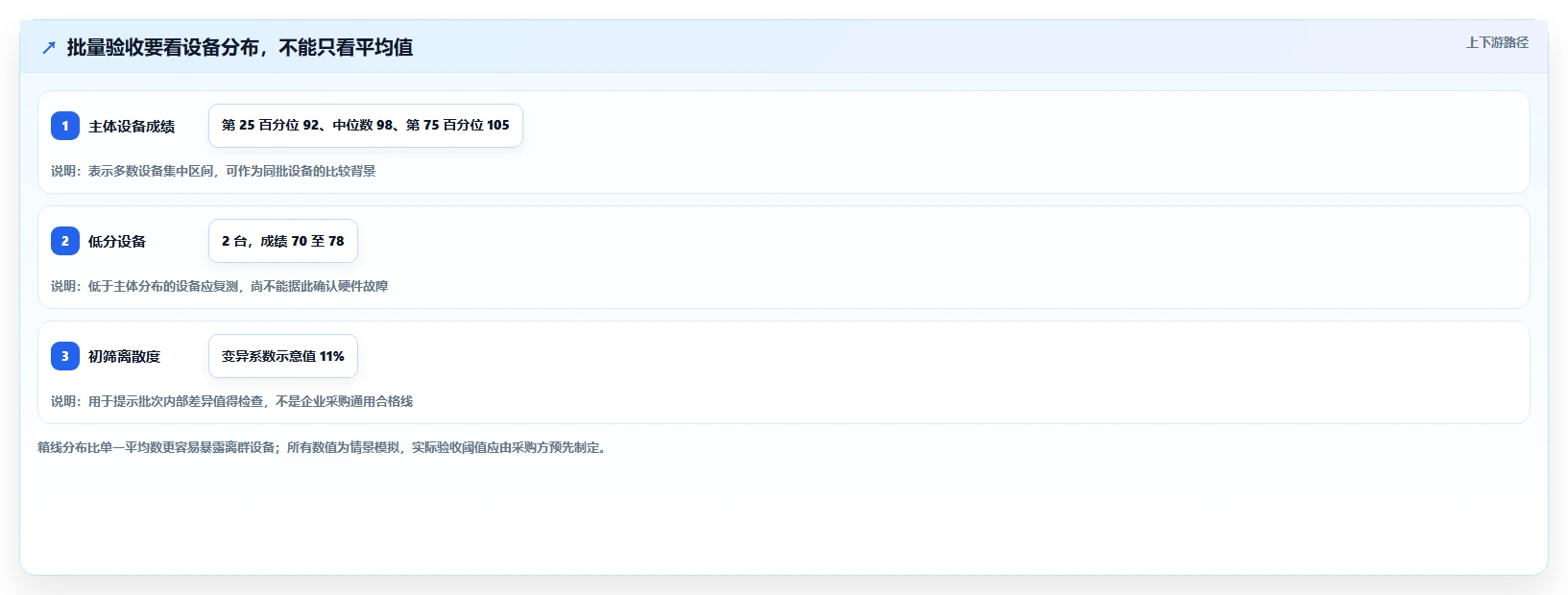Screen dimensions: 1568x595
Task: Click the blue number 2 badge
Action: tap(65, 241)
